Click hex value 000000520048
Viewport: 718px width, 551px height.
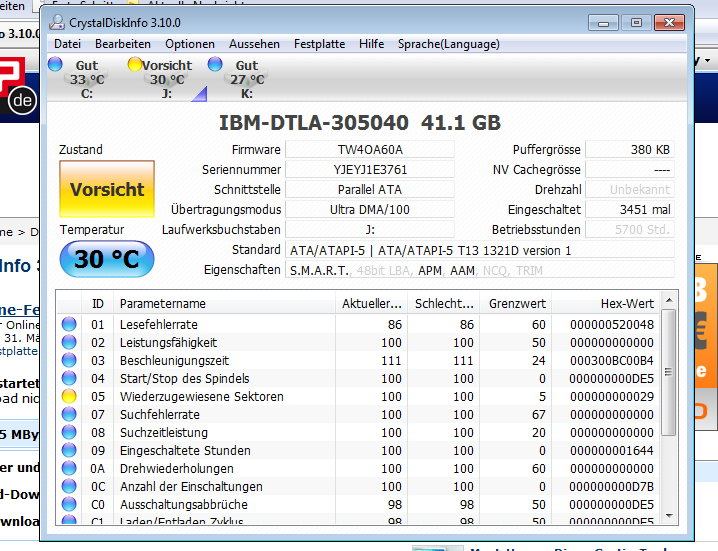[612, 325]
